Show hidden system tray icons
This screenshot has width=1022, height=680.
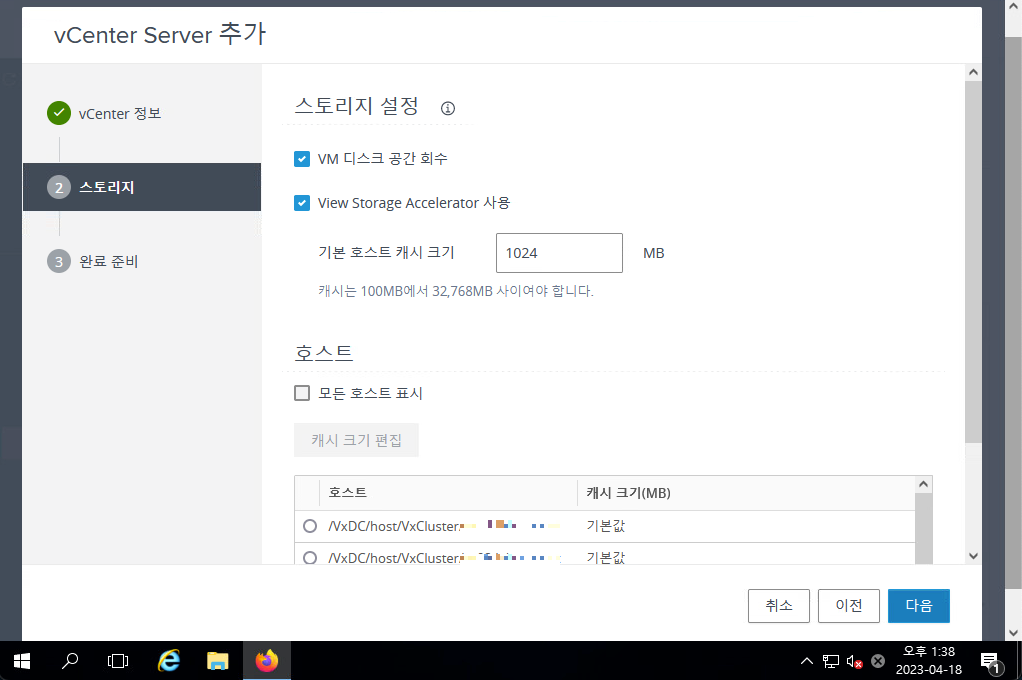point(807,661)
